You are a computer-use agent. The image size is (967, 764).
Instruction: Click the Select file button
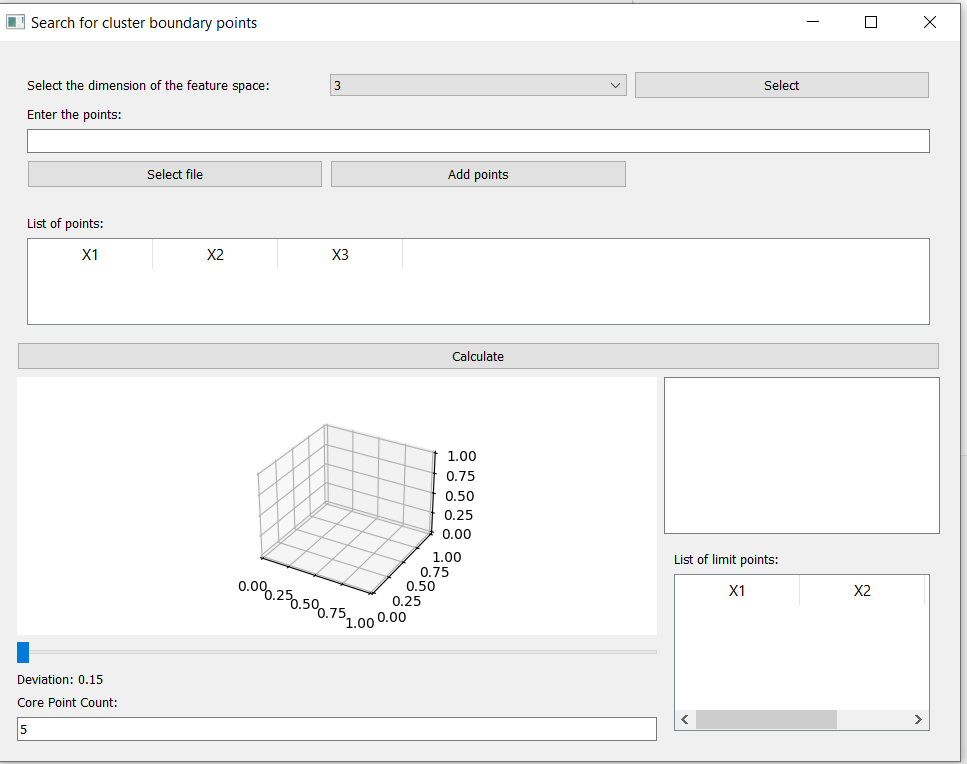click(x=175, y=174)
